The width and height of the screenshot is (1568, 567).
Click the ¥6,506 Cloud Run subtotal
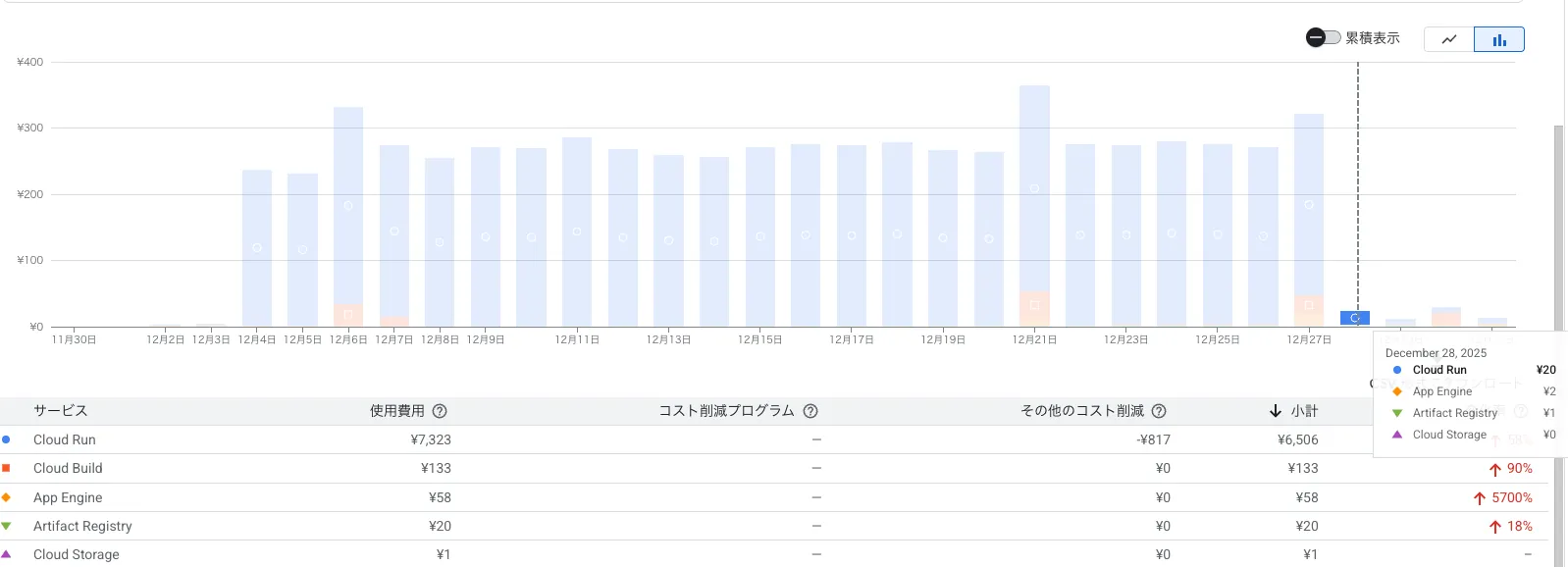[x=1298, y=439]
